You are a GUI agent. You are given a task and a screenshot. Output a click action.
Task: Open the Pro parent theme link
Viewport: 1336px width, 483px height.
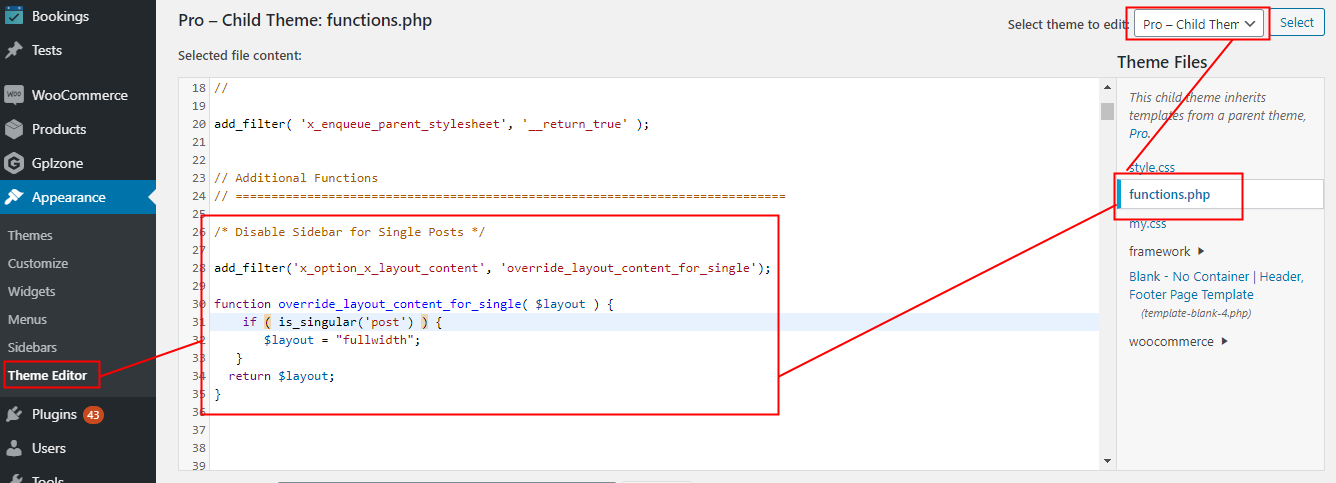[x=1139, y=133]
